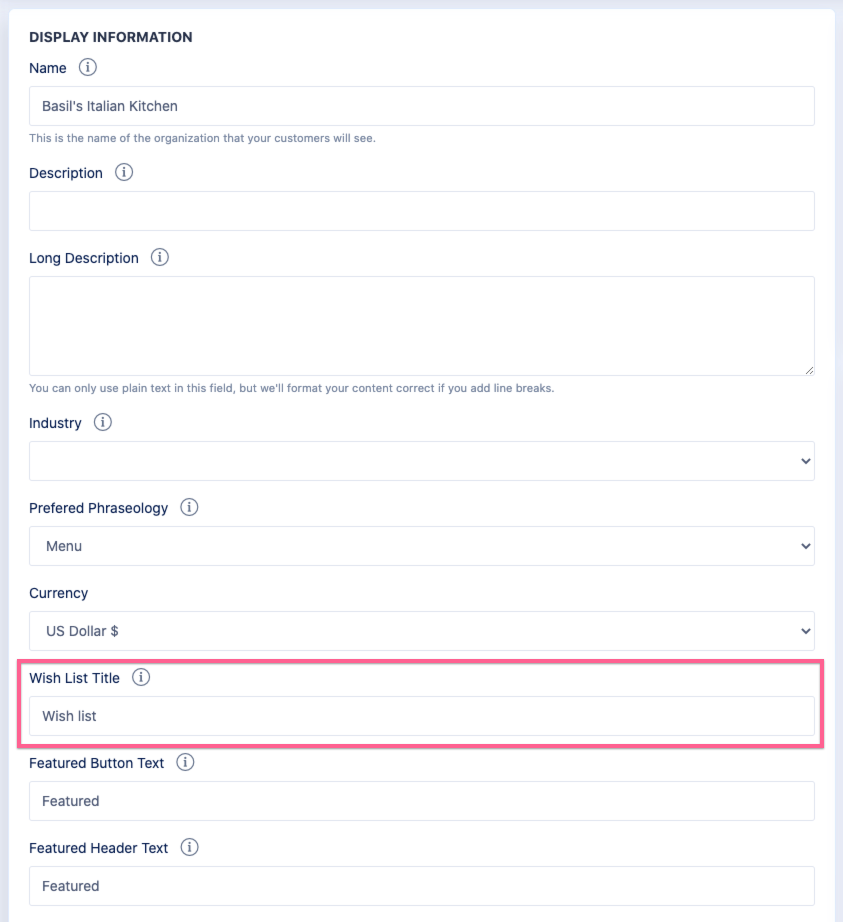Select the Wish List Title input field
843x922 pixels.
click(x=421, y=716)
